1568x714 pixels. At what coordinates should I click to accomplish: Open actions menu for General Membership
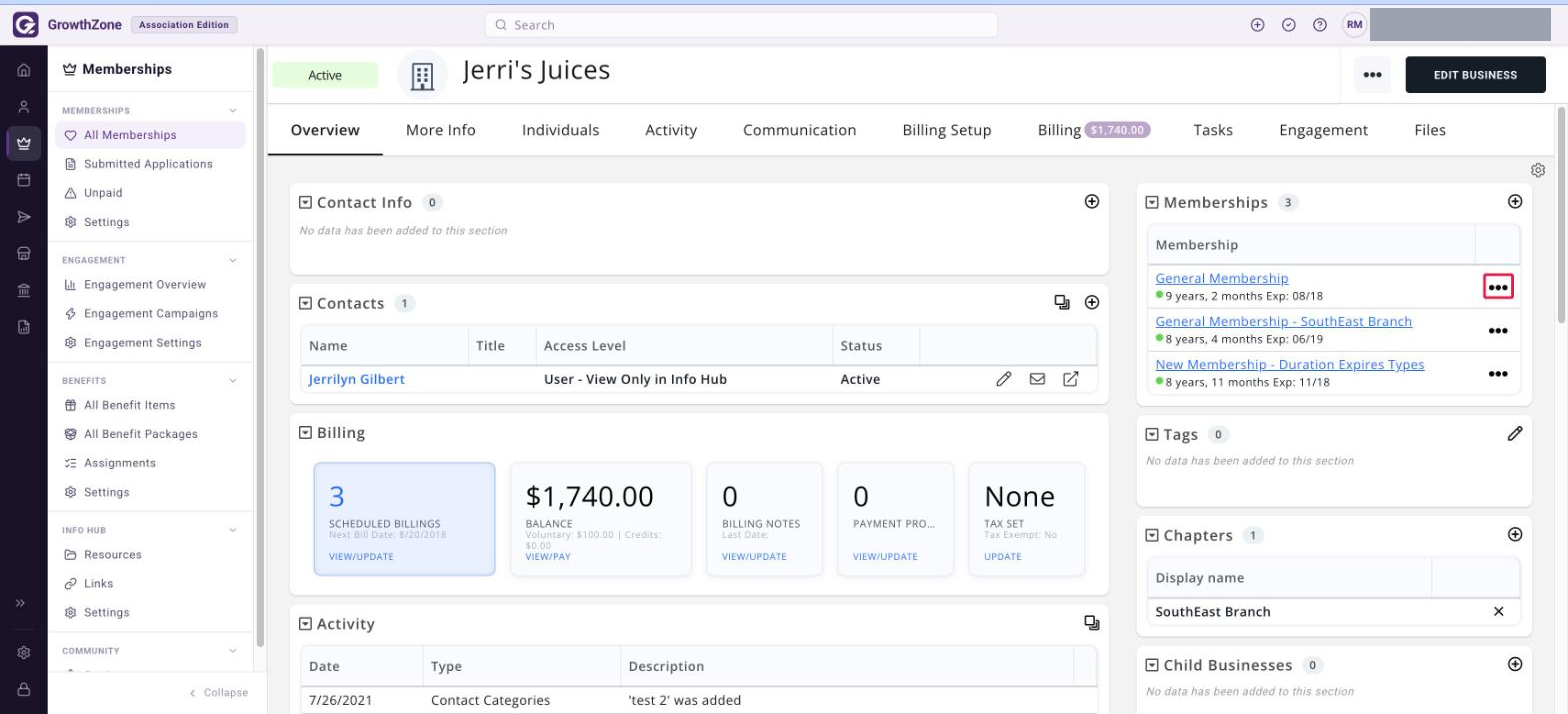[1497, 287]
